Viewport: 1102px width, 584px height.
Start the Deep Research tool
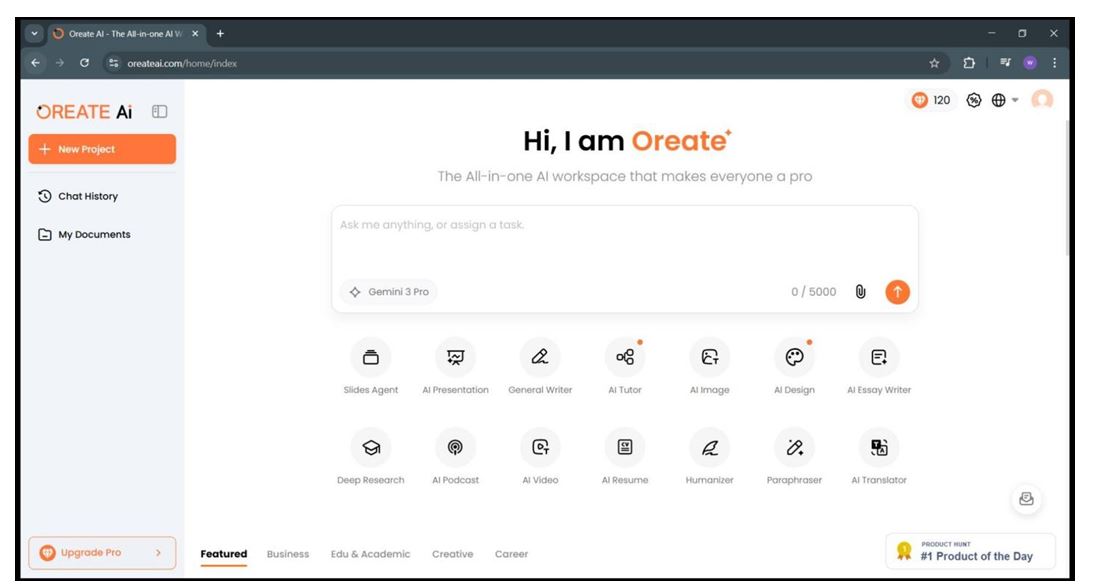pos(370,447)
